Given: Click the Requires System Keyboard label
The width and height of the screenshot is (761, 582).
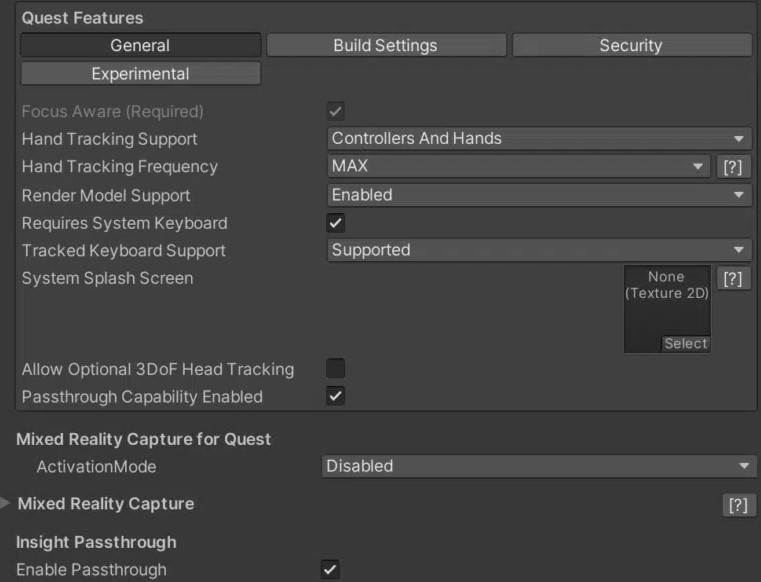Looking at the screenshot, I should tap(125, 223).
